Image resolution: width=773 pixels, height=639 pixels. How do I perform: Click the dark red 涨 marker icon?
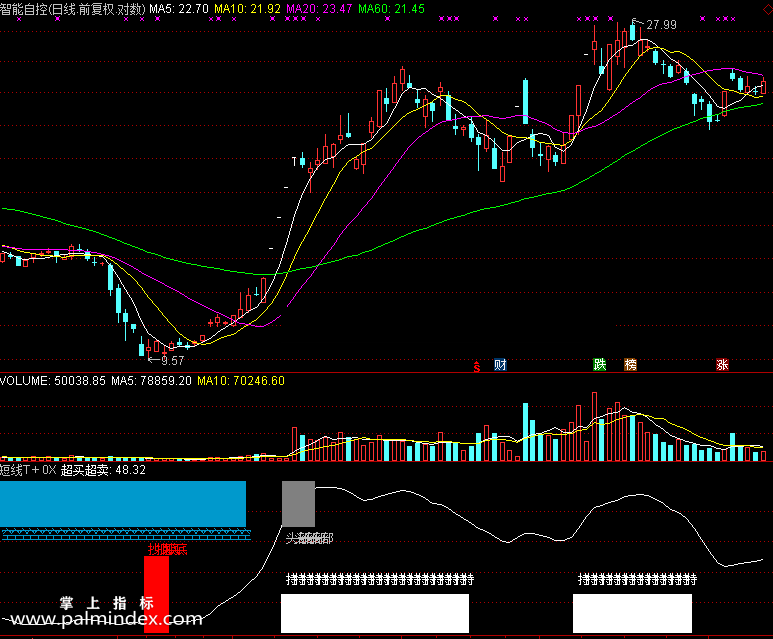click(x=722, y=365)
